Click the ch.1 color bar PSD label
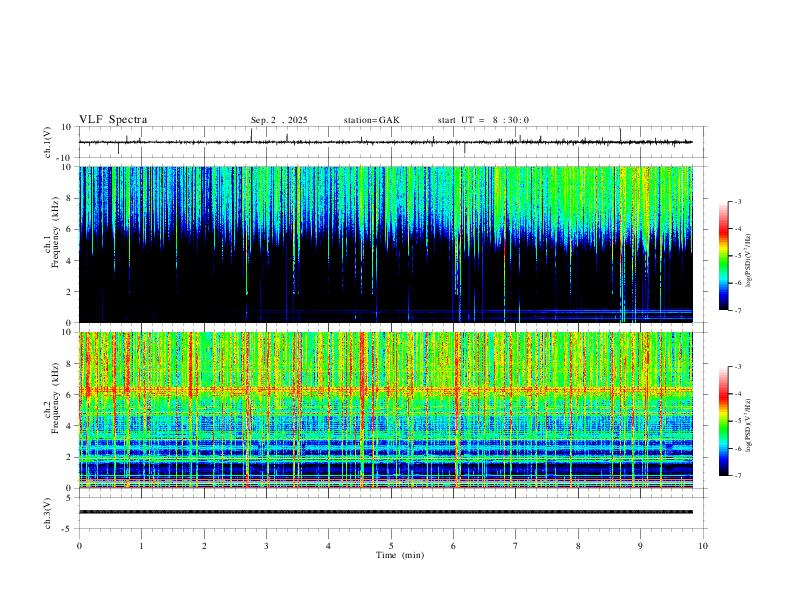The width and height of the screenshot is (792, 612). (749, 261)
